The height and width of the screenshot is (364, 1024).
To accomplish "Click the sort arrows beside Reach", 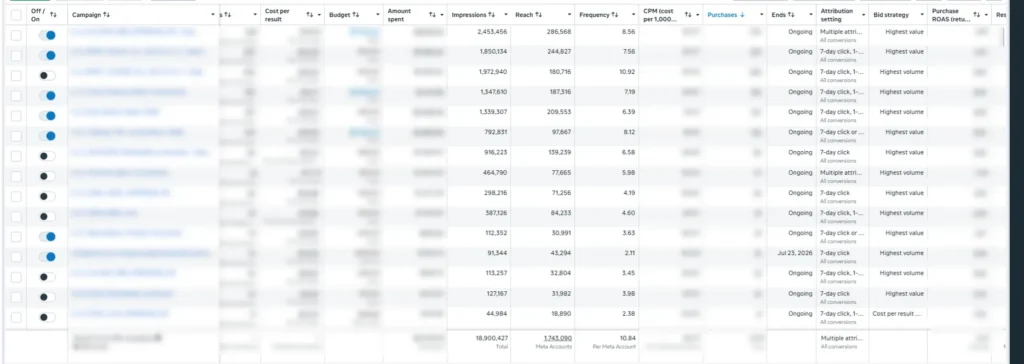I will pyautogui.click(x=539, y=14).
